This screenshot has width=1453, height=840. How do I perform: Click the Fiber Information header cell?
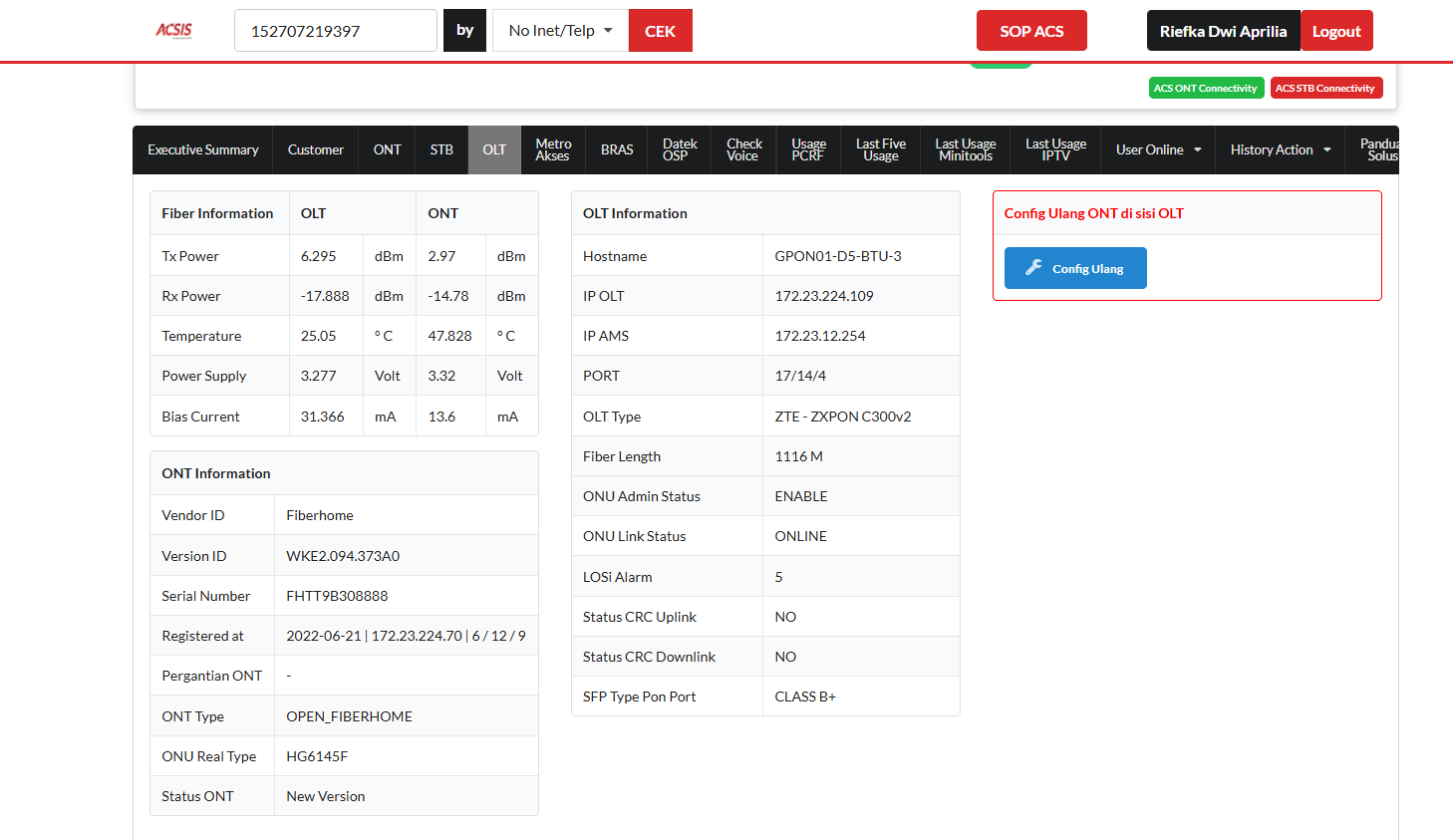[x=217, y=213]
